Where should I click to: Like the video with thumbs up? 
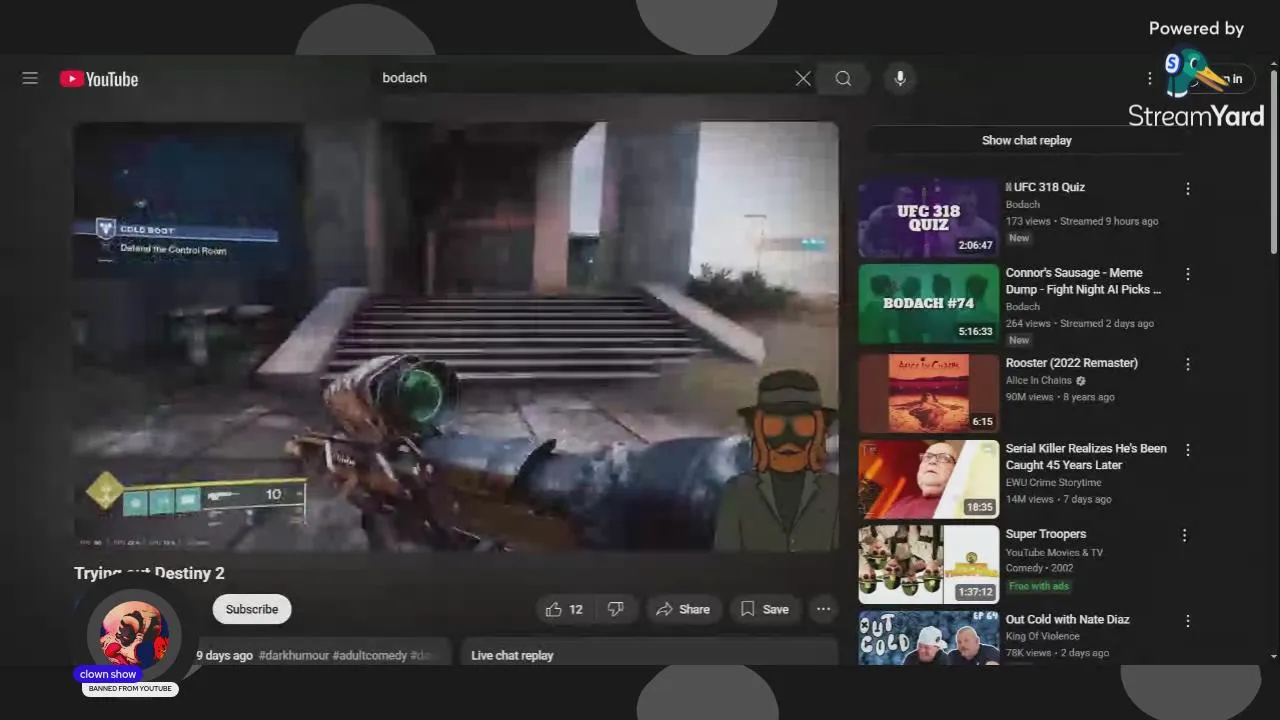click(x=564, y=609)
